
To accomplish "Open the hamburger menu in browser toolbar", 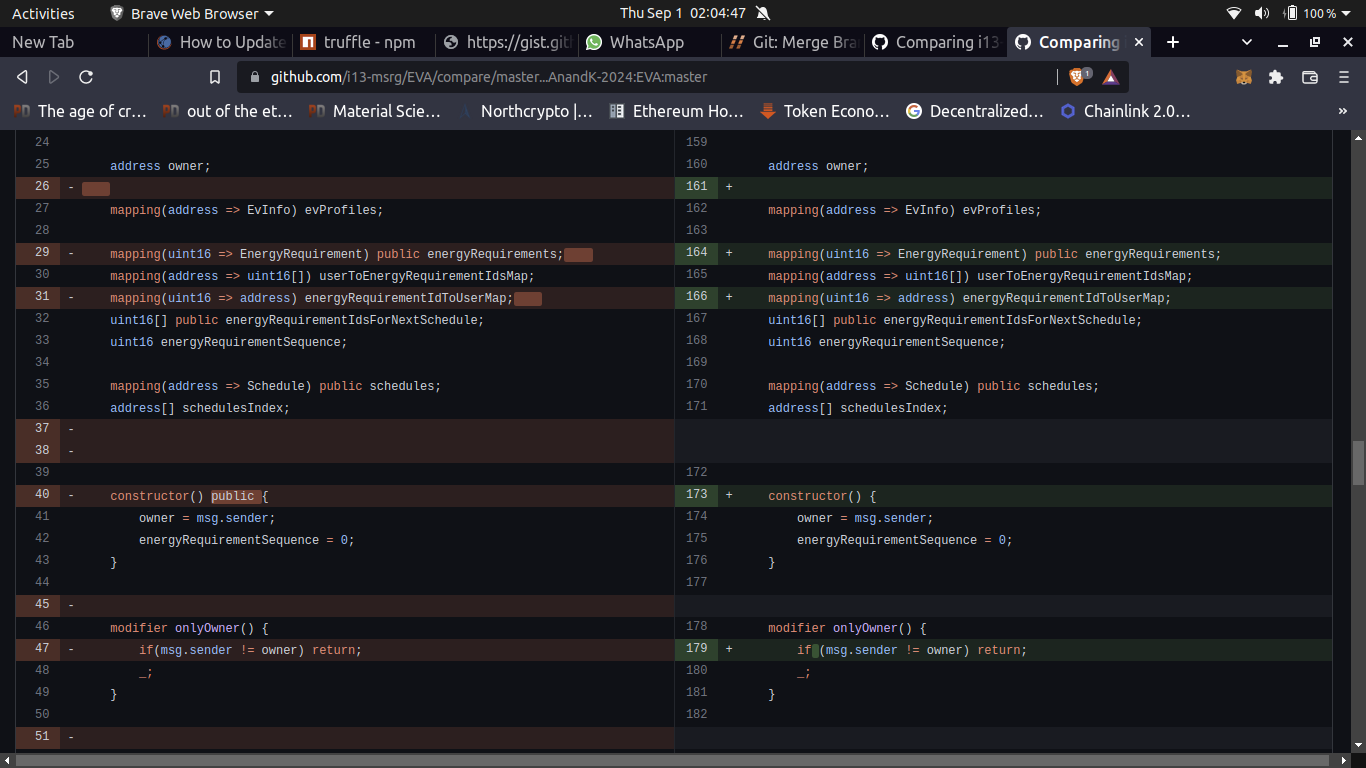I will click(1345, 76).
